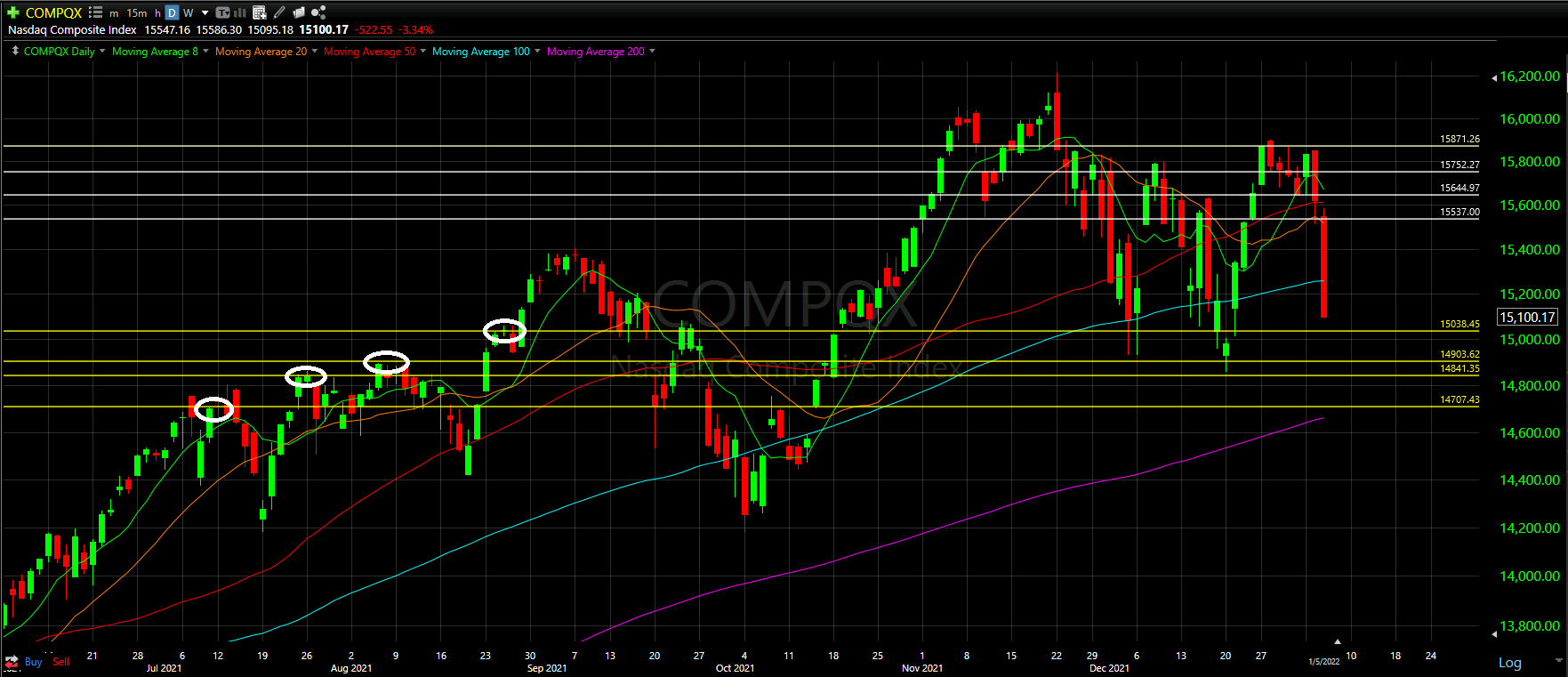Viewport: 1568px width, 677px height.
Task: Expand Moving Average 100 dropdown arrow
Action: (x=537, y=51)
